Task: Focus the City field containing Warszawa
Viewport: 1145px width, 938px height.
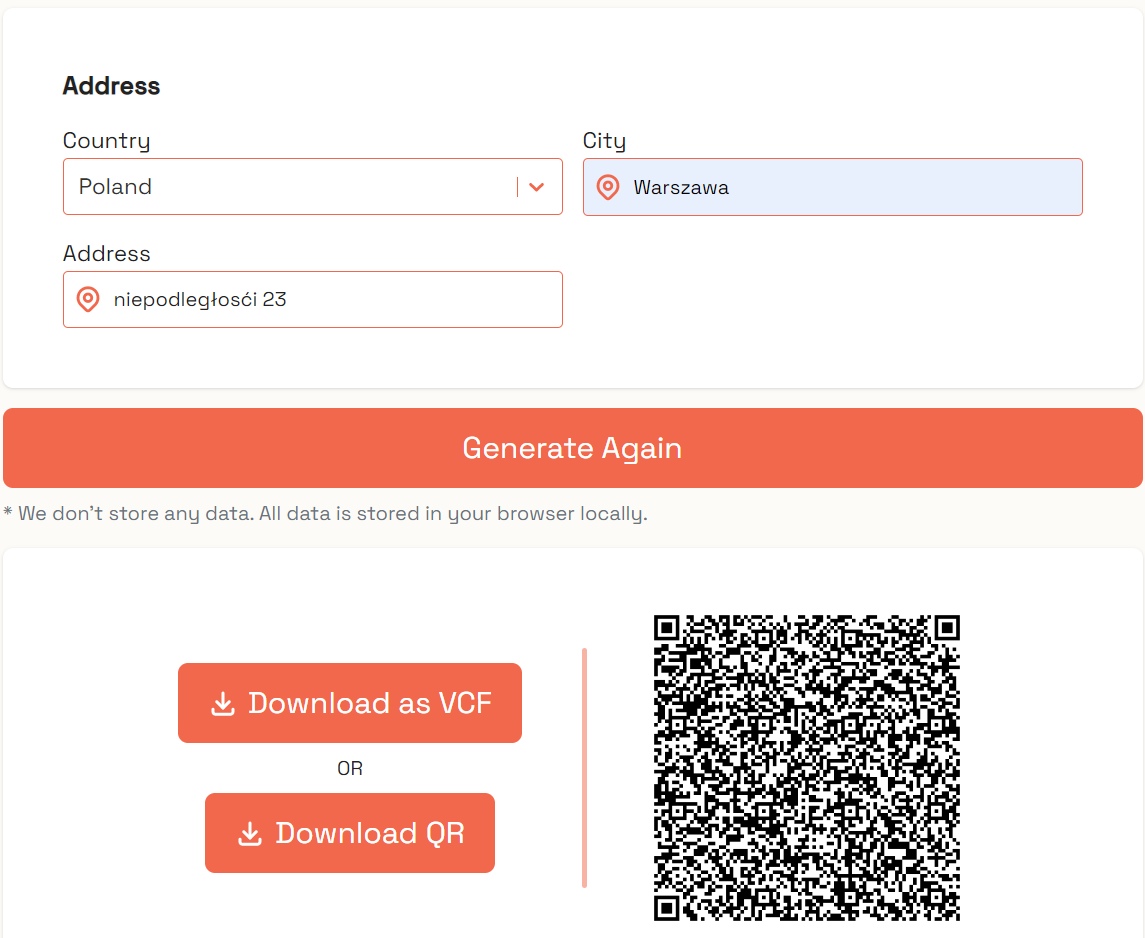Action: click(832, 187)
